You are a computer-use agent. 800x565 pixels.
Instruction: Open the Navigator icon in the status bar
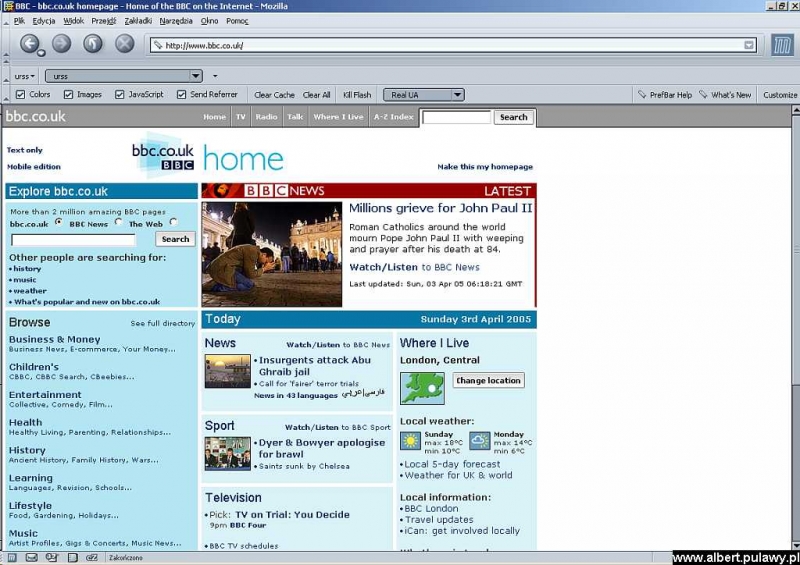click(12, 557)
